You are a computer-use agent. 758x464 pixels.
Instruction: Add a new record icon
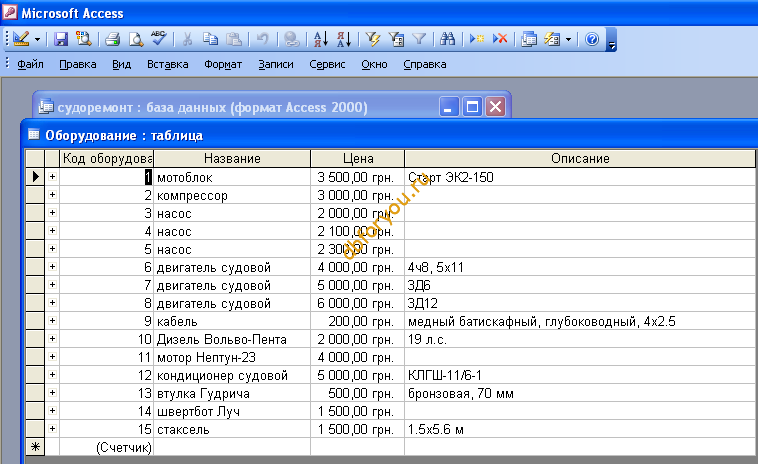477,39
